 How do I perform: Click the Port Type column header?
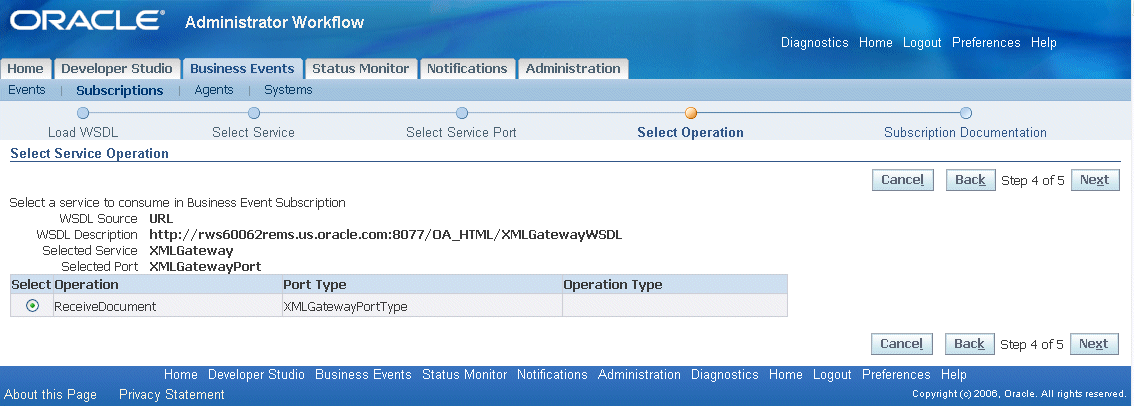coord(422,284)
